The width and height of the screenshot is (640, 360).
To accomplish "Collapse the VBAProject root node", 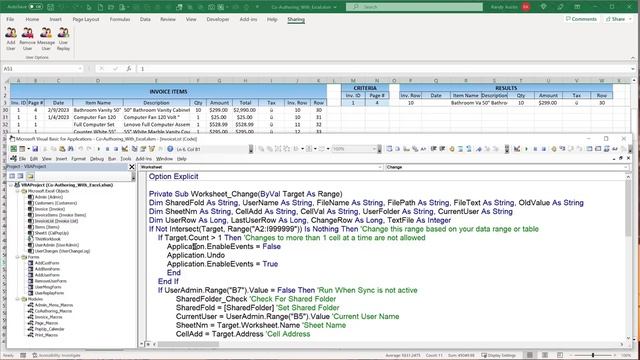I will pyautogui.click(x=11, y=185).
